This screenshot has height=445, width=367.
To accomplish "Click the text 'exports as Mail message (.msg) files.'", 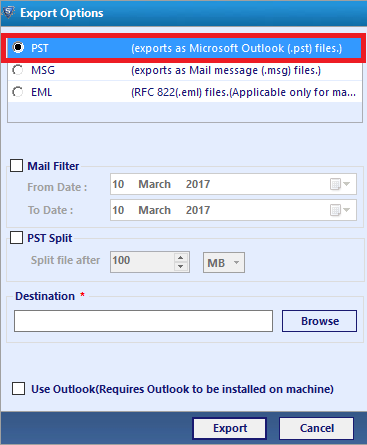I will coord(226,70).
